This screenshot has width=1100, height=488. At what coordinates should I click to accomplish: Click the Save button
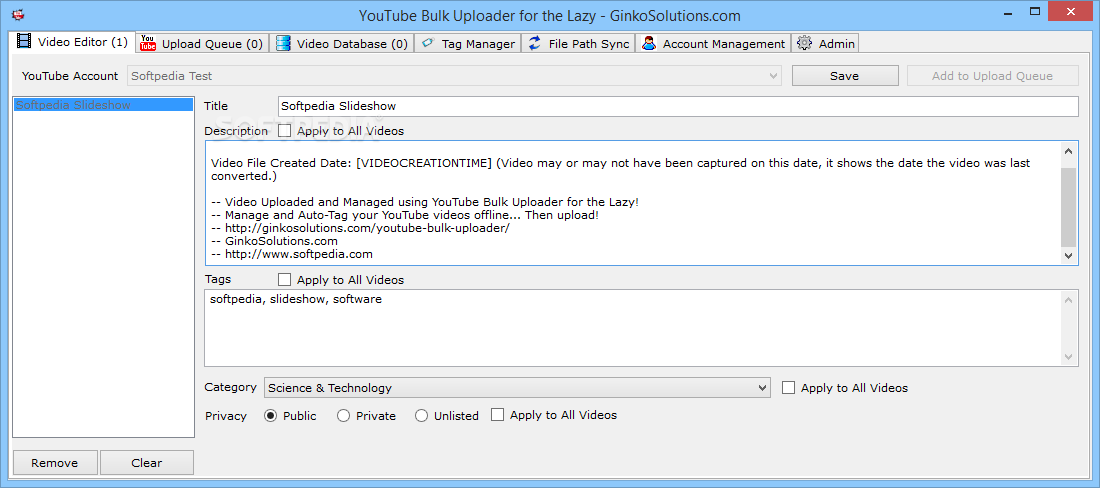click(845, 76)
